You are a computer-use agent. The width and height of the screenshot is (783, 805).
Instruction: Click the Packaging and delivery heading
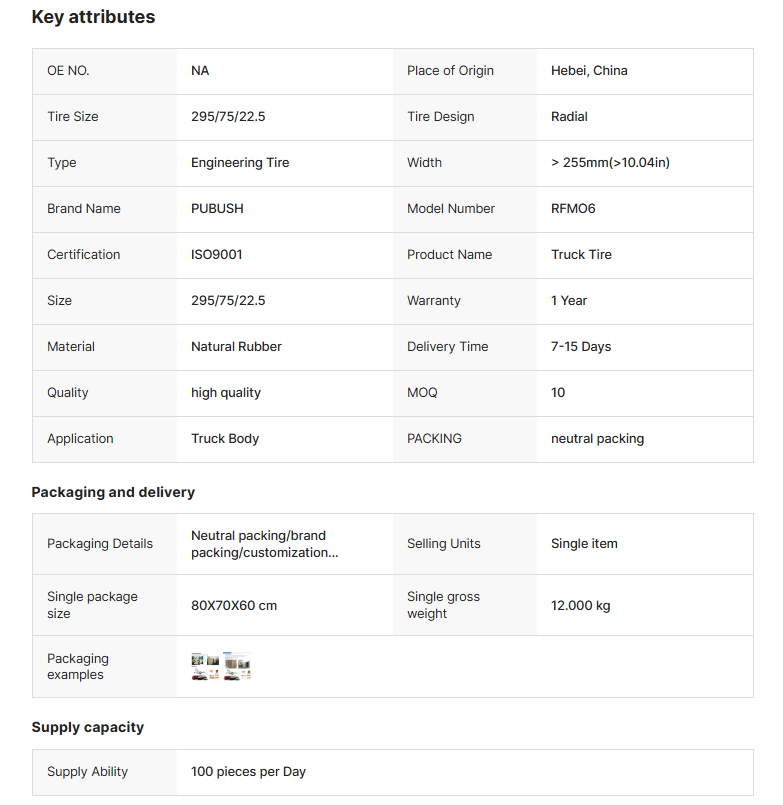pyautogui.click(x=113, y=492)
